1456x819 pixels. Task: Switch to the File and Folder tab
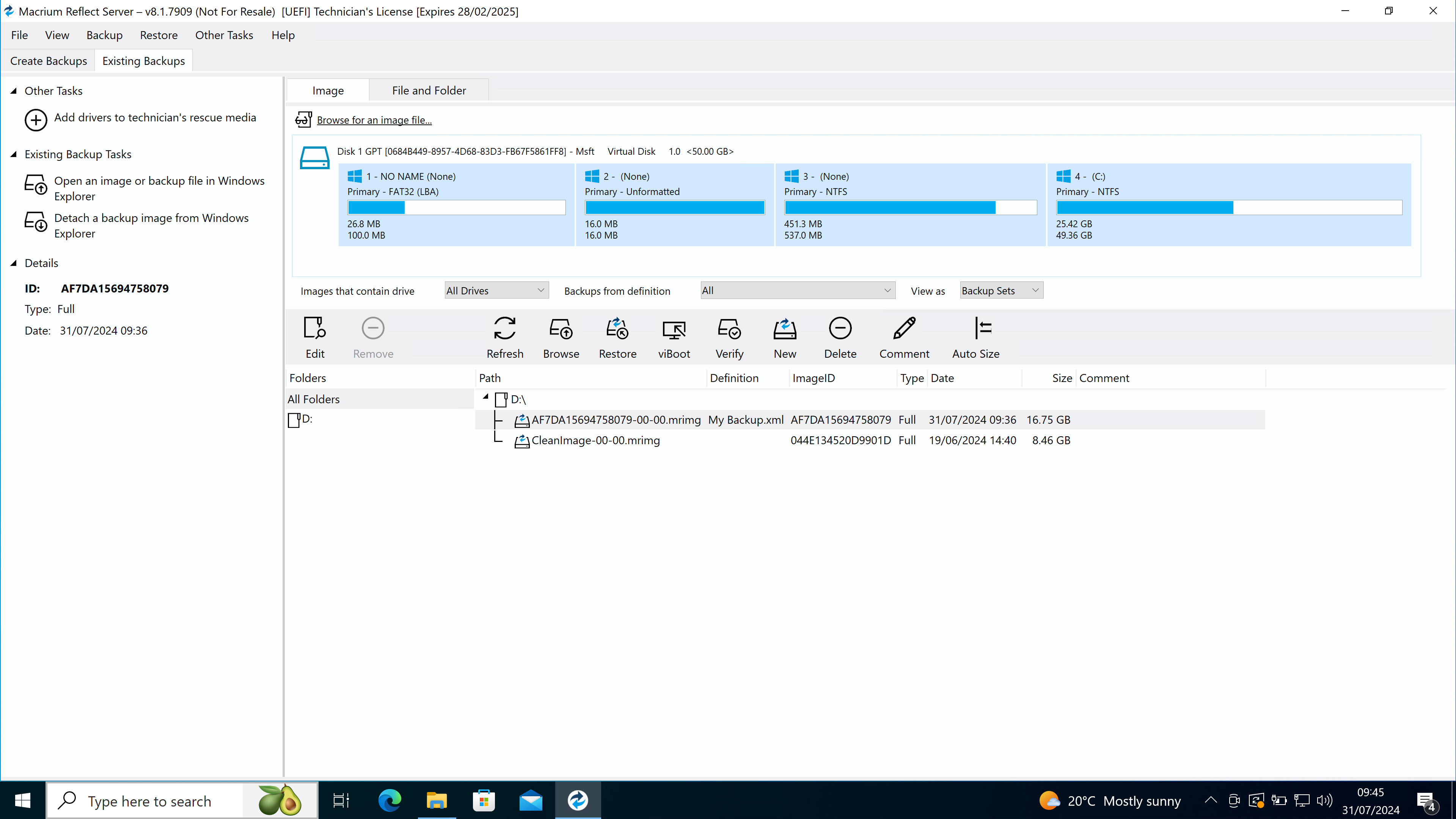(429, 90)
